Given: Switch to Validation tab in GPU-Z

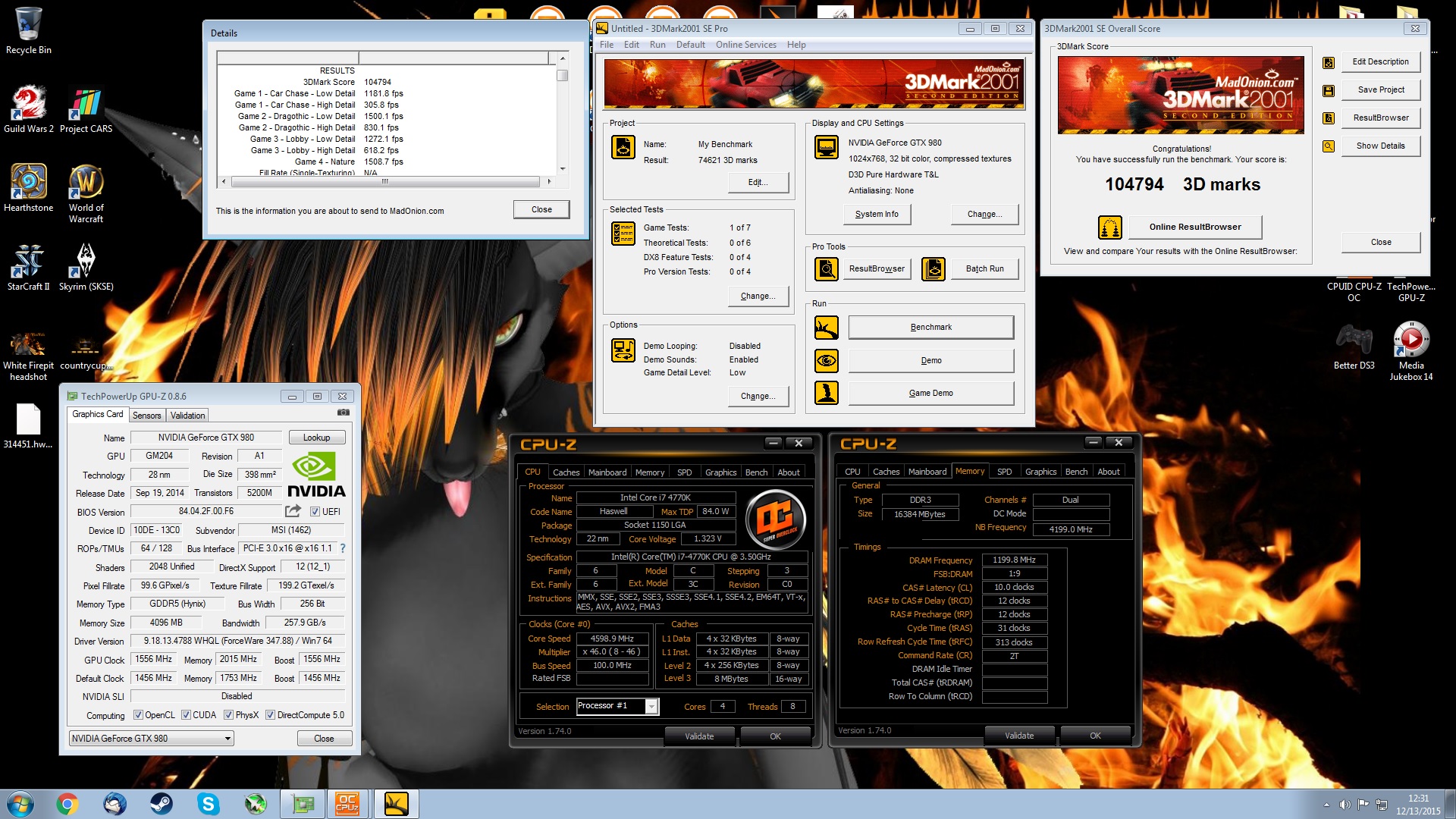Looking at the screenshot, I should (187, 416).
